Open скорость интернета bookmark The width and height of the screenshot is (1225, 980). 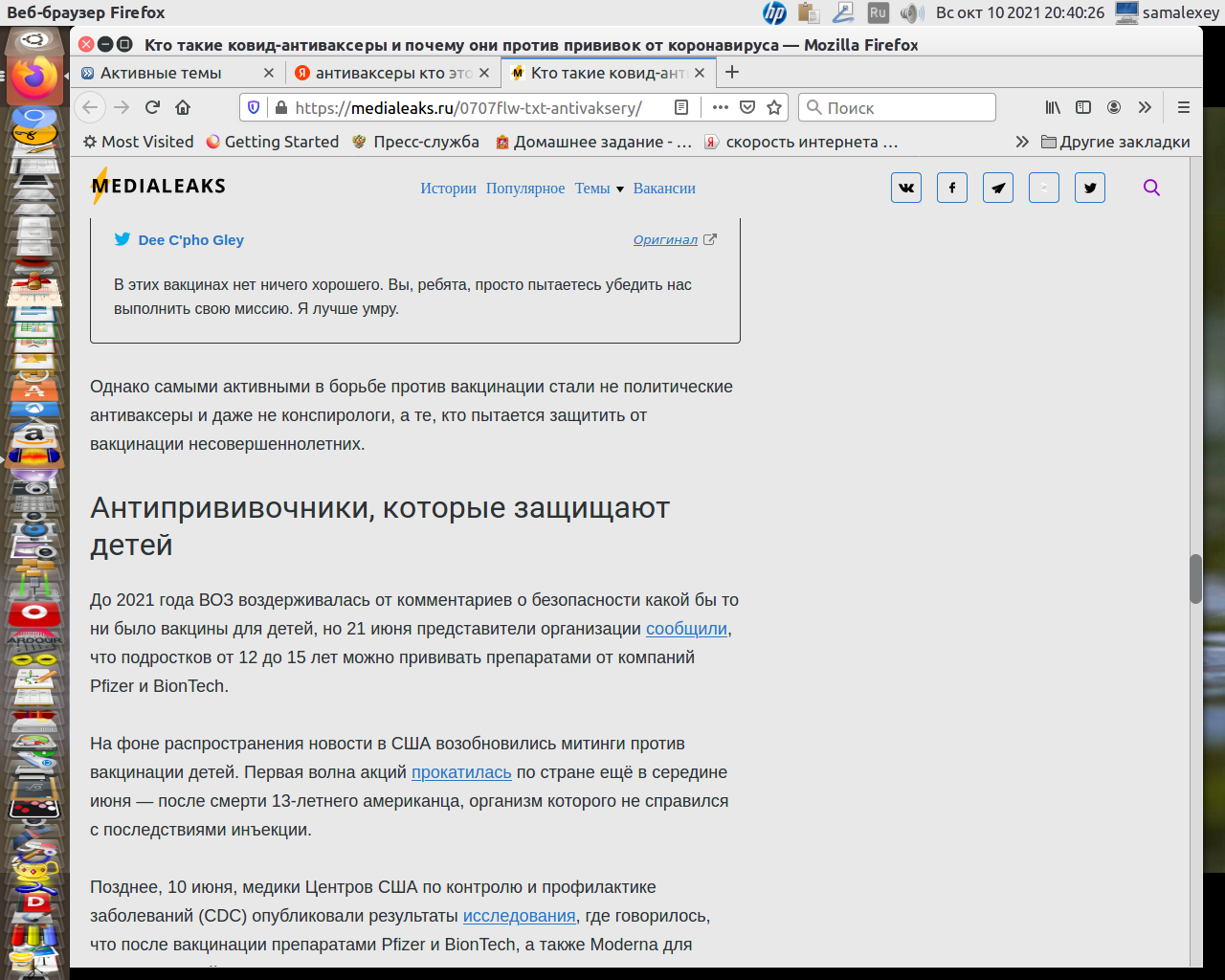tap(801, 142)
